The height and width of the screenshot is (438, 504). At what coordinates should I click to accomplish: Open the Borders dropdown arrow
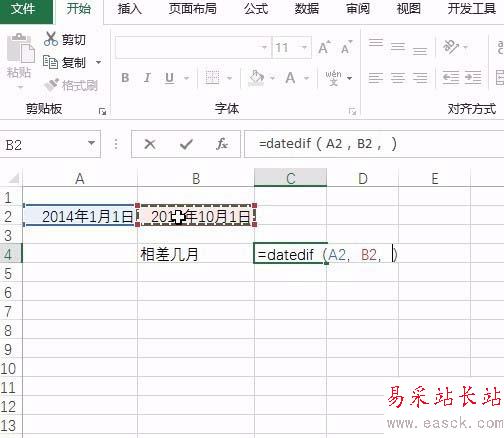230,79
